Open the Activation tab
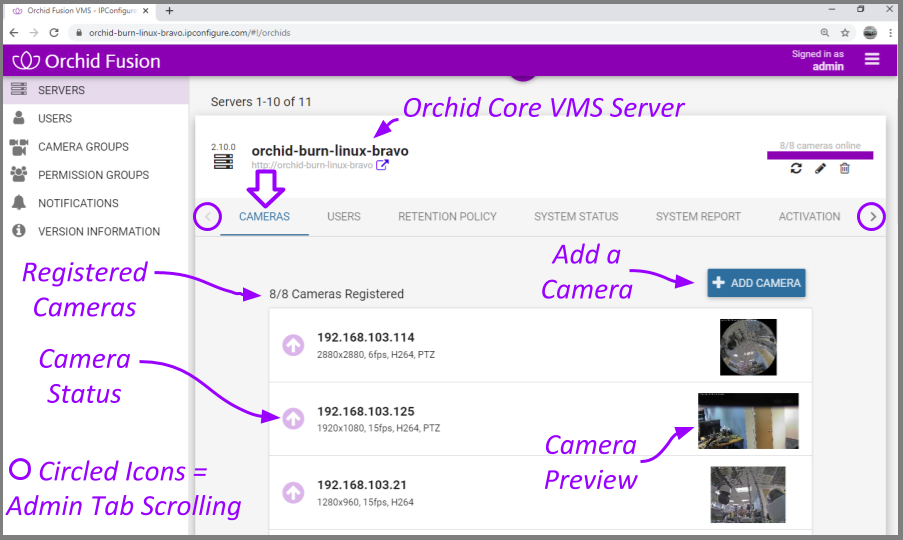The height and width of the screenshot is (540, 903). pos(809,216)
